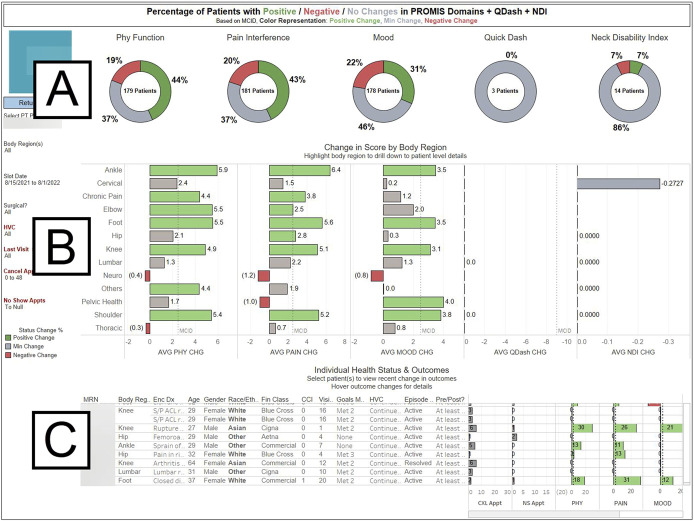Select the Pelvic Health body region label
Viewport: 694px width, 521px height.
(102, 302)
